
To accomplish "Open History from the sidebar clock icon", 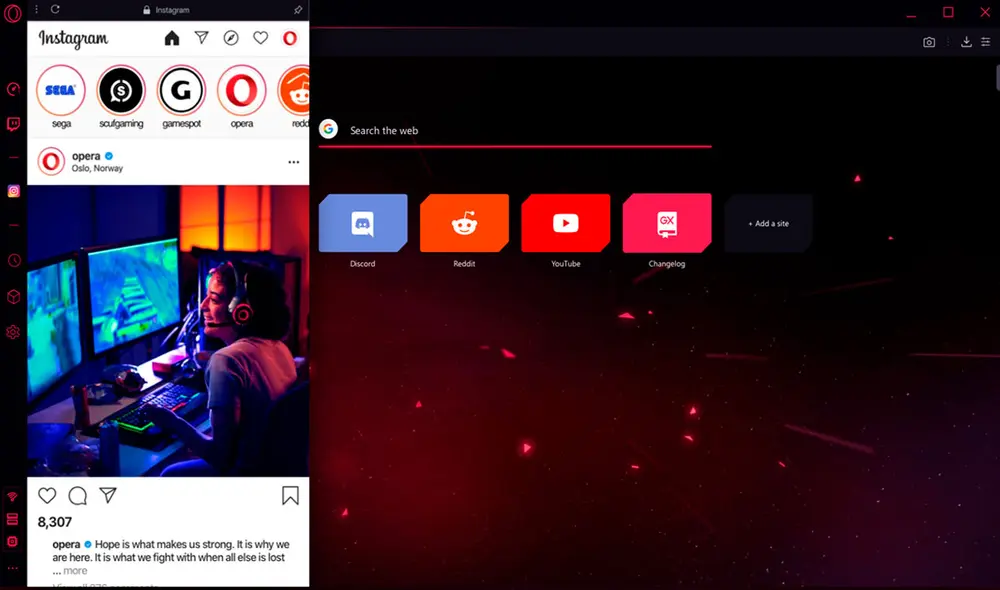I will click(x=13, y=260).
